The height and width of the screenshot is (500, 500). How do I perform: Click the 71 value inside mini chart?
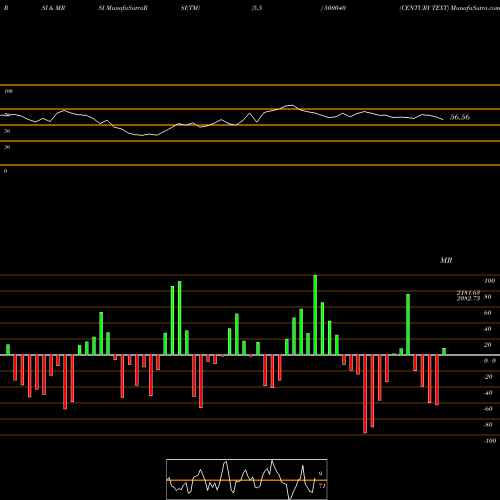coord(322,486)
